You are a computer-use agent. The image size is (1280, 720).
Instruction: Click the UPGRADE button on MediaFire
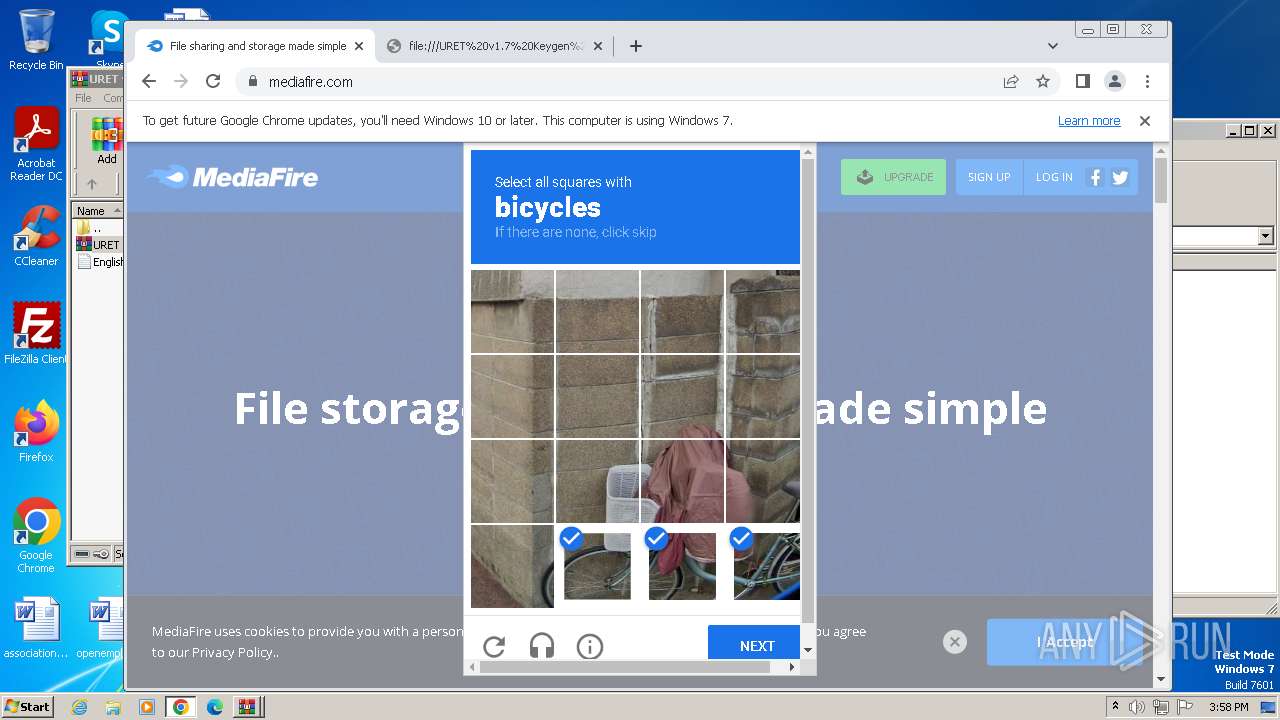tap(893, 177)
